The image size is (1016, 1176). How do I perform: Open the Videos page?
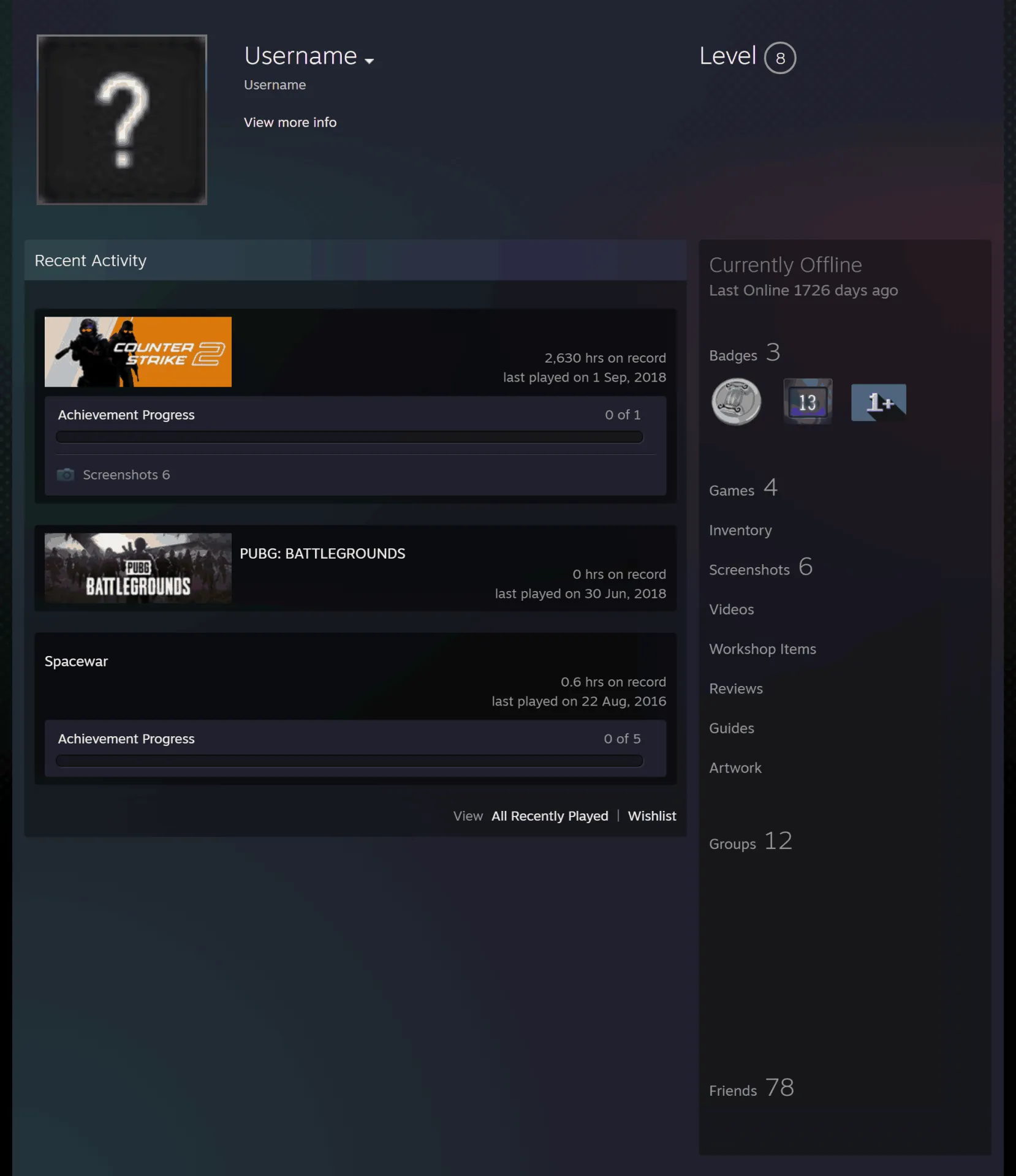click(731, 609)
